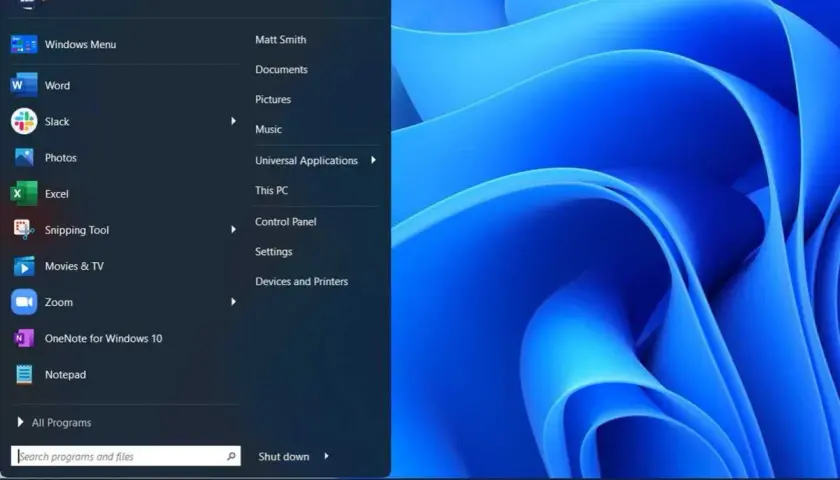This screenshot has width=840, height=480.
Task: Open the Windows Menu icon
Action: [24, 44]
